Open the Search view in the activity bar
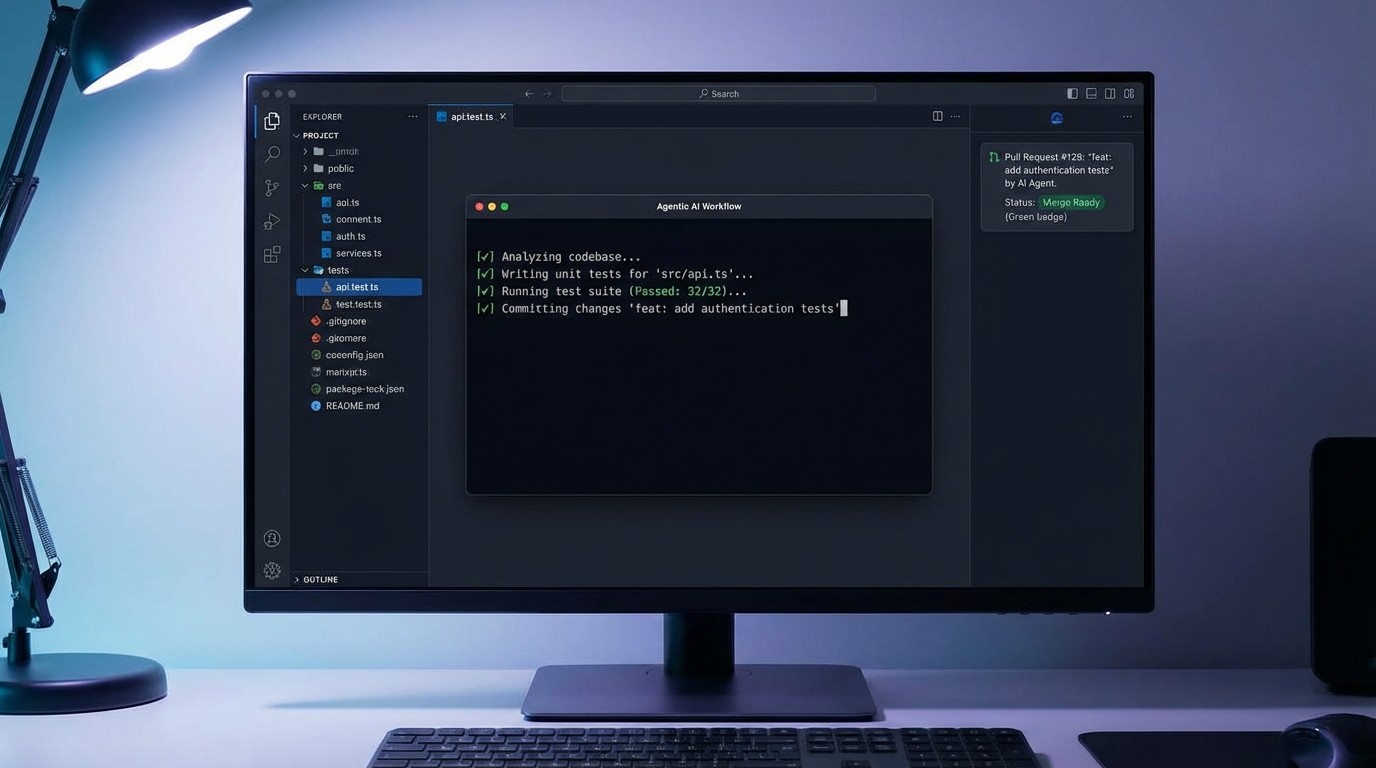The image size is (1376, 768). pyautogui.click(x=271, y=154)
